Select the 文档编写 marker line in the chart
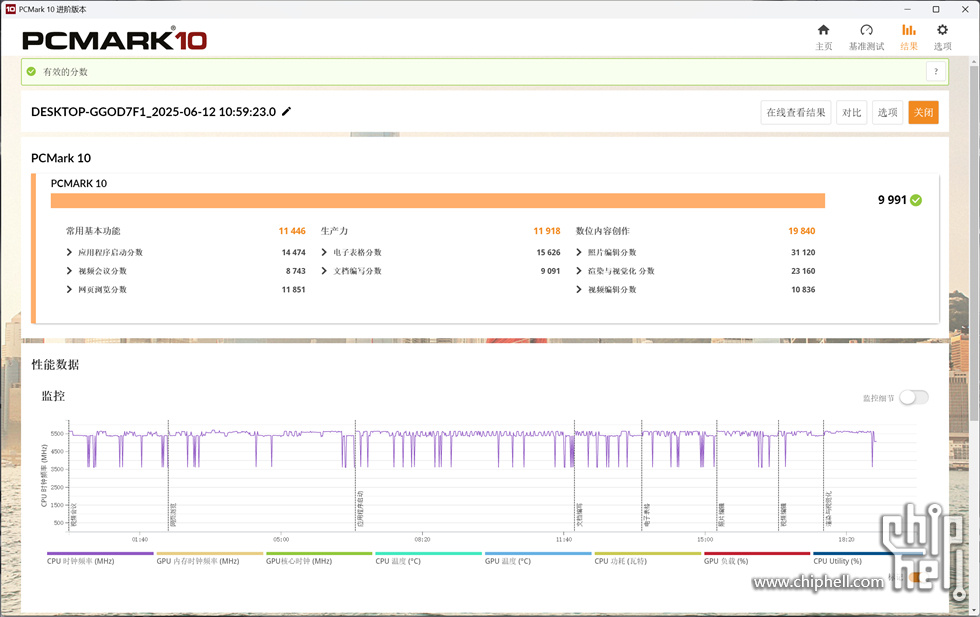Screen dimensions: 980x617 click(574, 475)
